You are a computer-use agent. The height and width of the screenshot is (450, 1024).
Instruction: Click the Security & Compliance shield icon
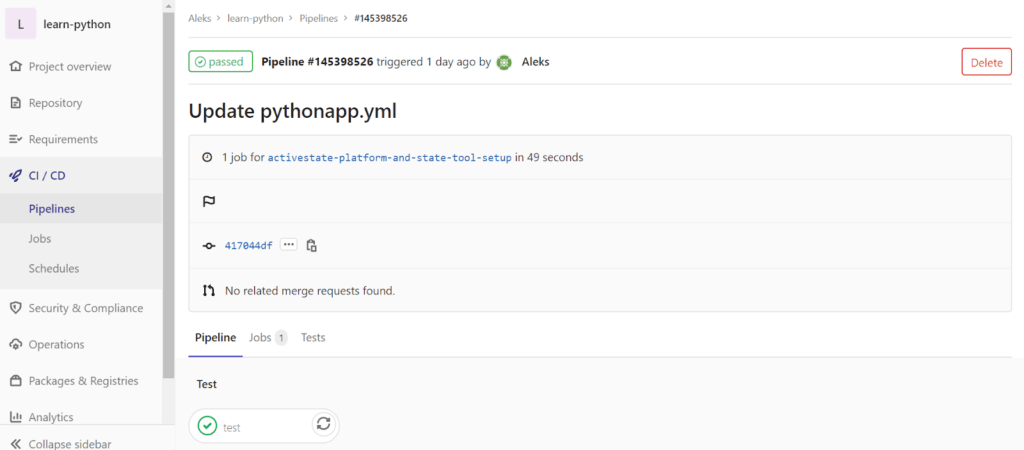15,308
